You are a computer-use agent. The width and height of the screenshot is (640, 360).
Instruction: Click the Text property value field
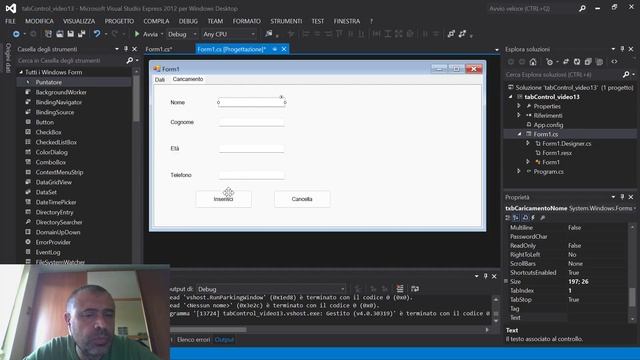596,318
